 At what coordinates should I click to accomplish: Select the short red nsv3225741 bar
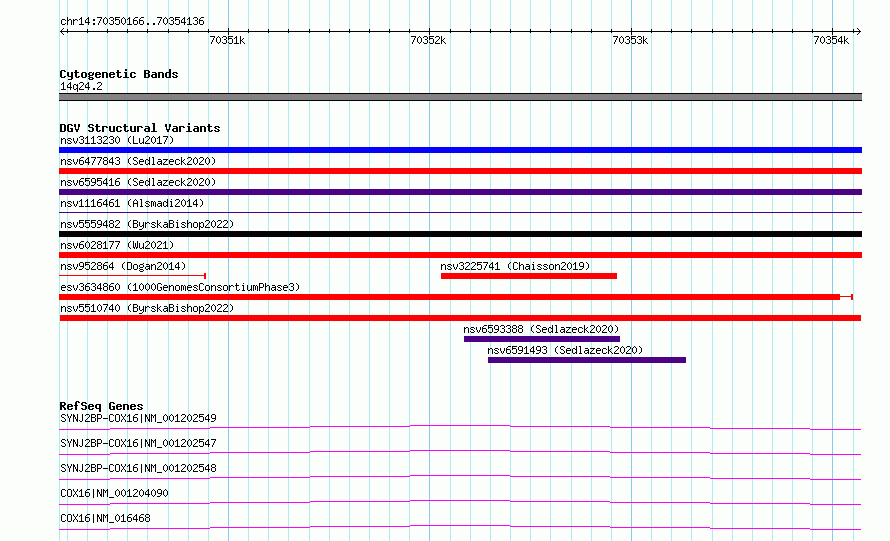[x=528, y=276]
